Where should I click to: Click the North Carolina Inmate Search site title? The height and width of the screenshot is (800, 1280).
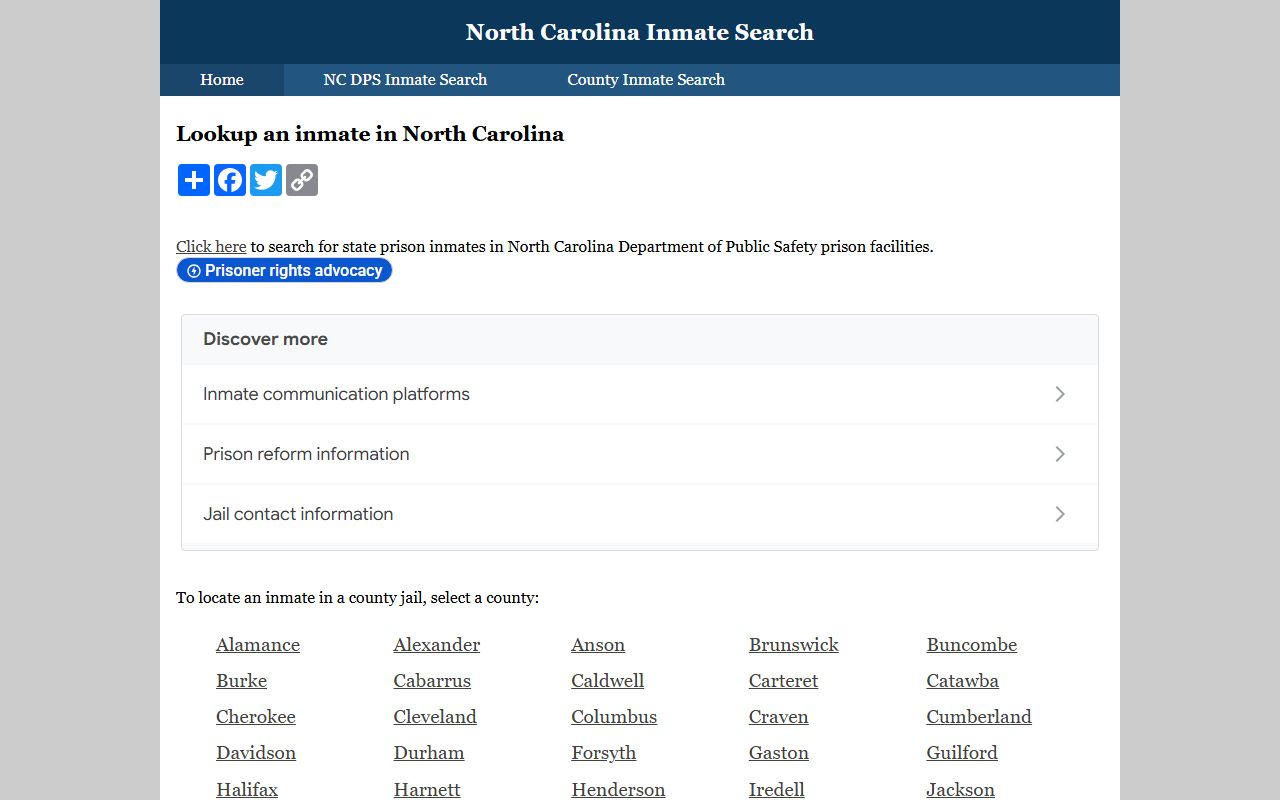click(640, 32)
